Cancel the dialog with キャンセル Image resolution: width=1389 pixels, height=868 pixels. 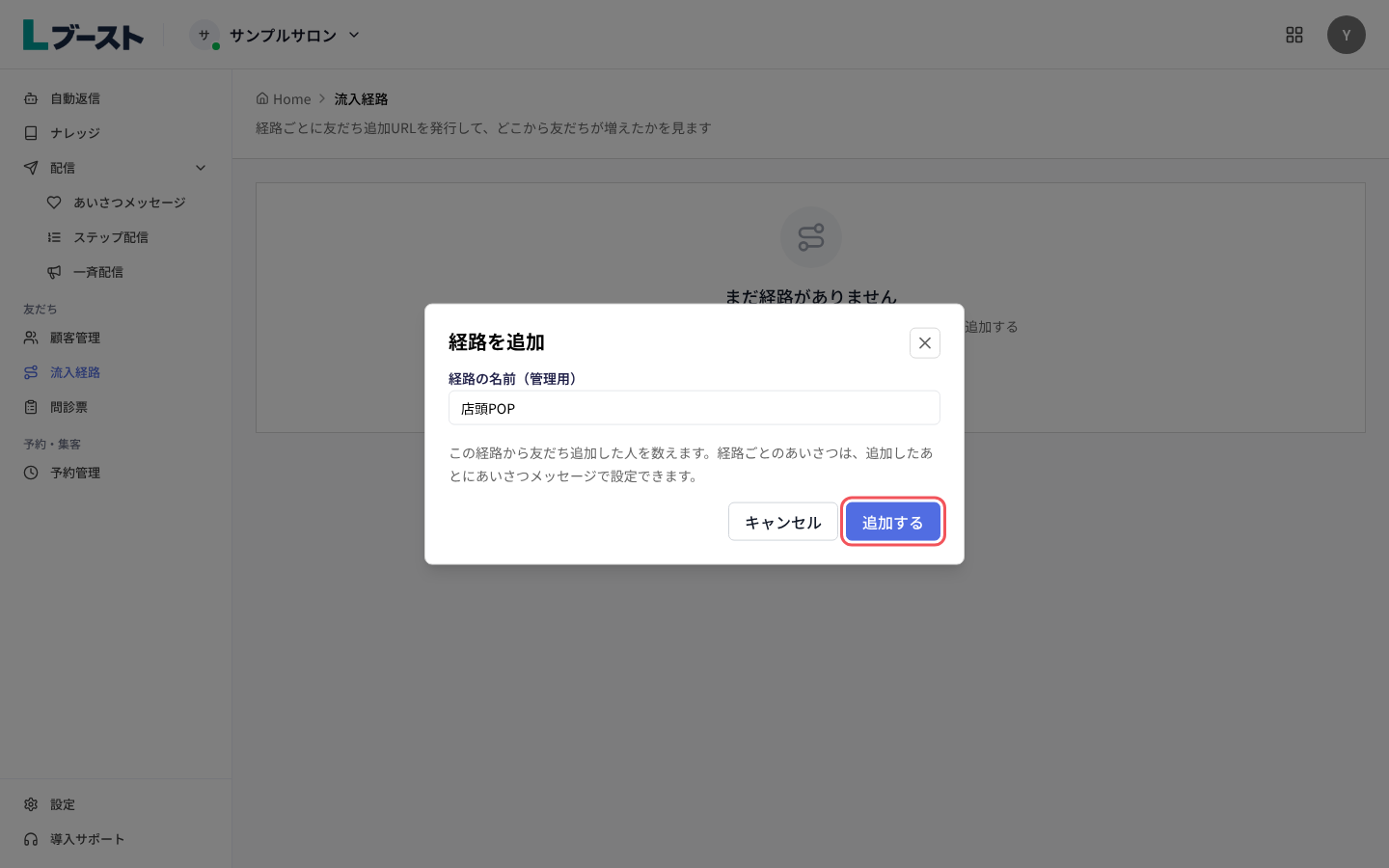(x=783, y=522)
